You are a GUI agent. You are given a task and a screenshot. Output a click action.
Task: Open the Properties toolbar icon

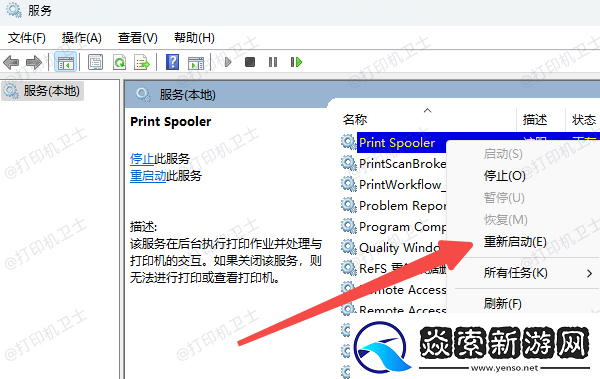coord(95,62)
